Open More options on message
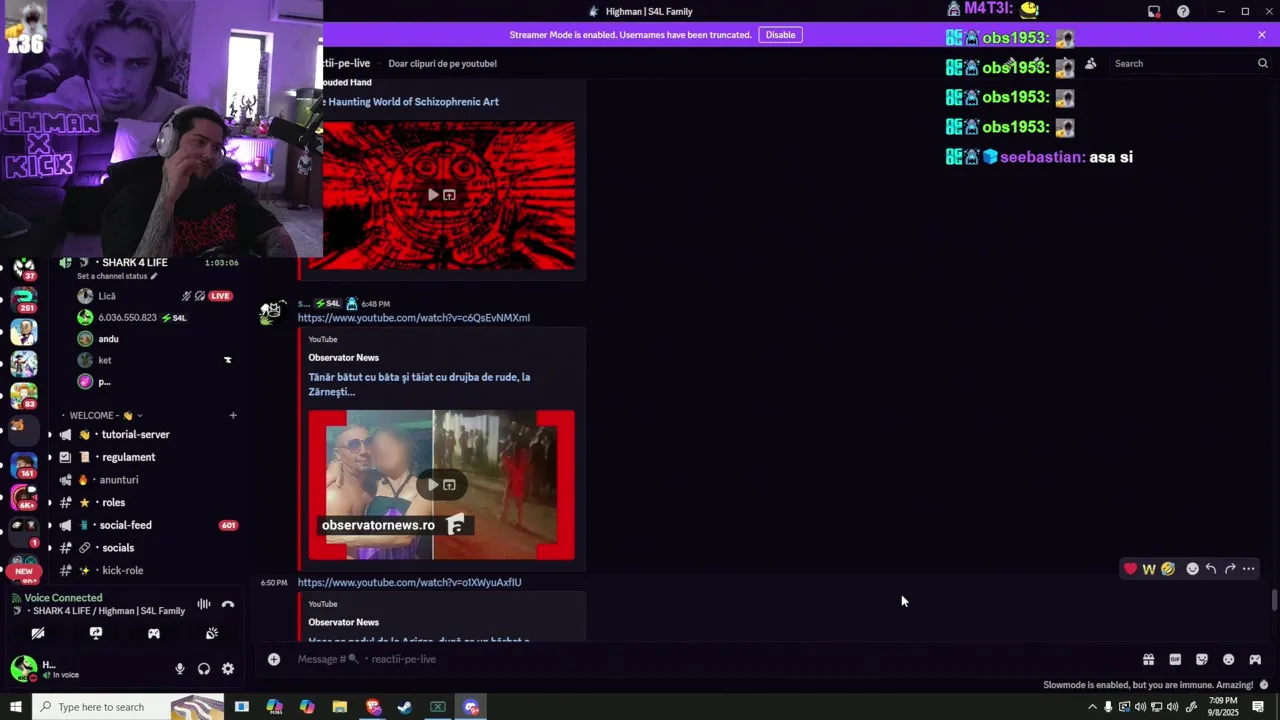Image resolution: width=1280 pixels, height=720 pixels. pos(1249,569)
